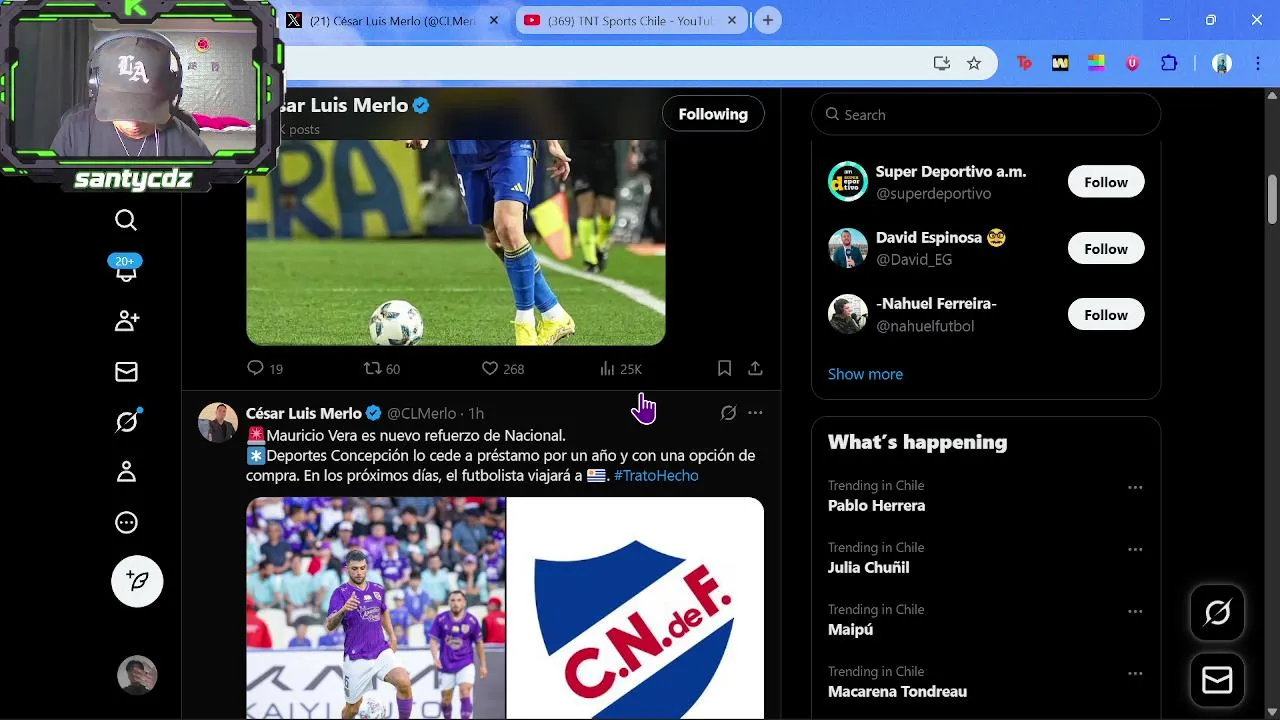This screenshot has width=1280, height=720.
Task: Click the #TratoHecho hashtag
Action: click(x=656, y=475)
